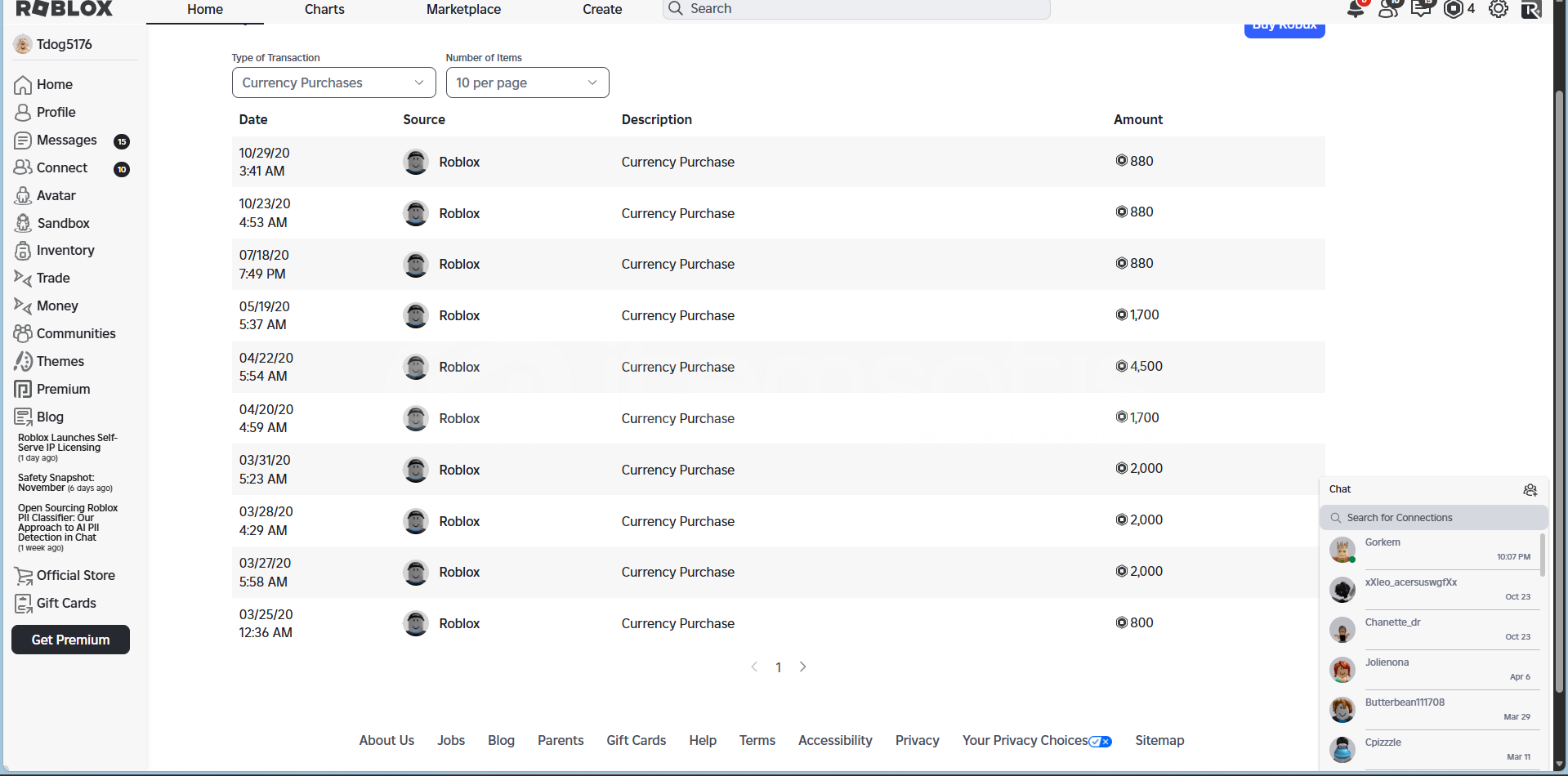Open Gift Cards in the left sidebar
This screenshot has height=776, width=1568.
pos(55,603)
